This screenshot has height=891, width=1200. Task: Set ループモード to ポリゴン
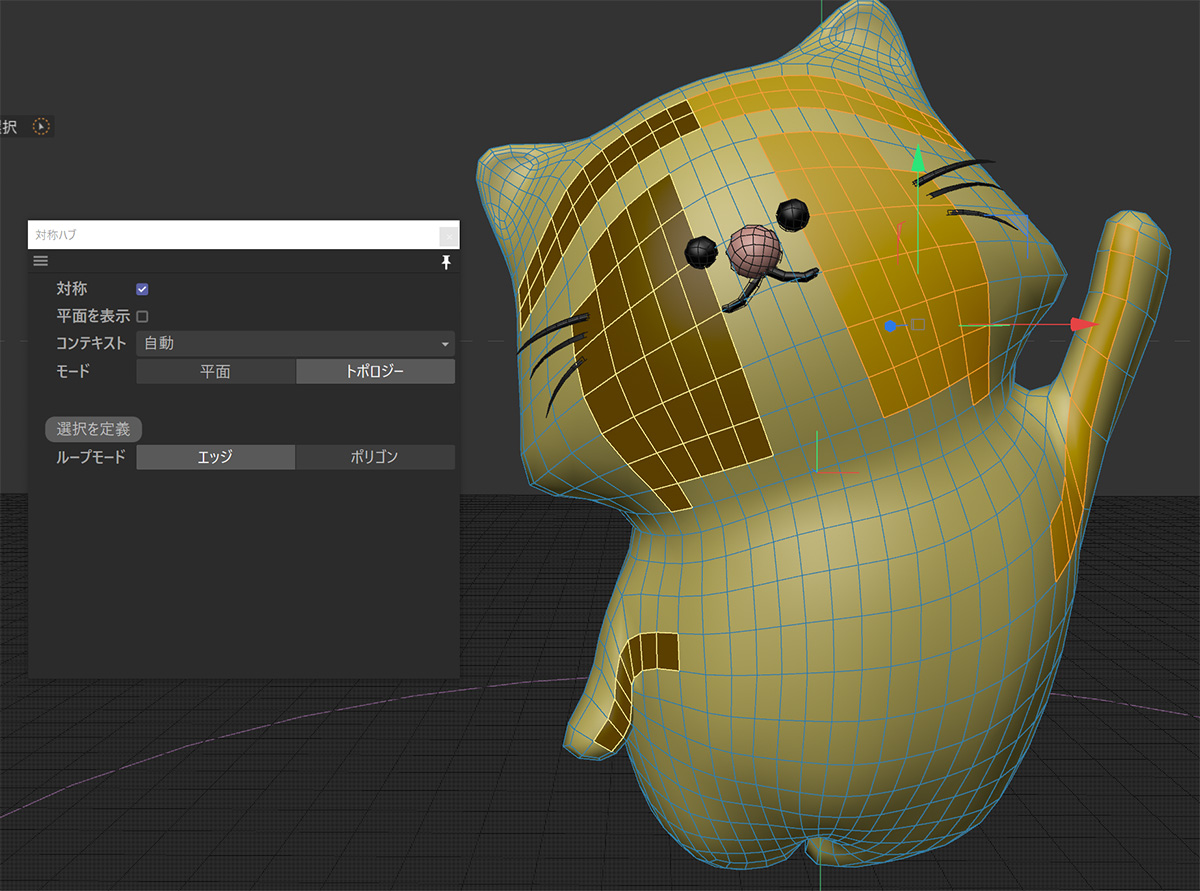[x=375, y=457]
